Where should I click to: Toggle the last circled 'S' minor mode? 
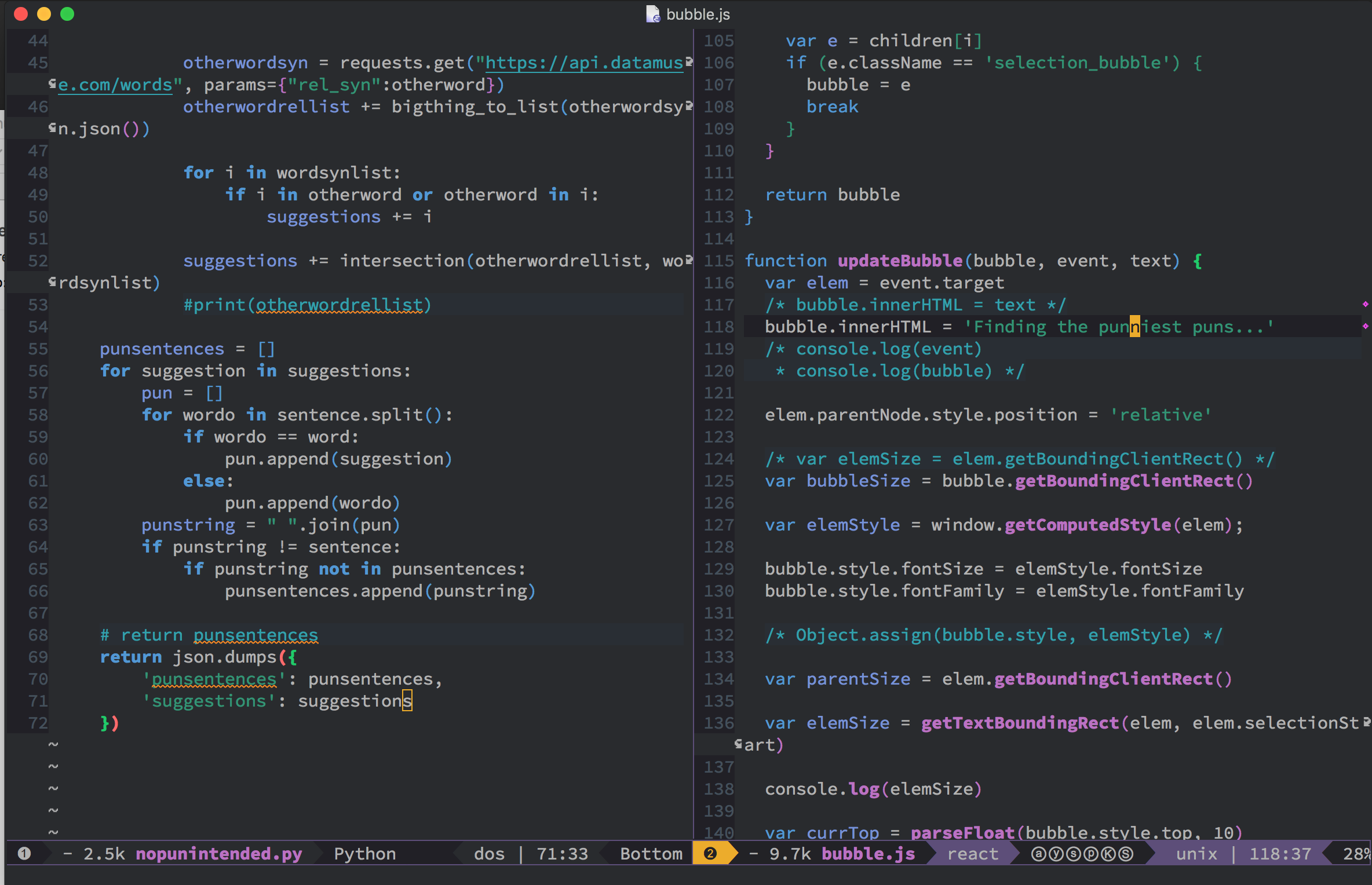point(1126,854)
